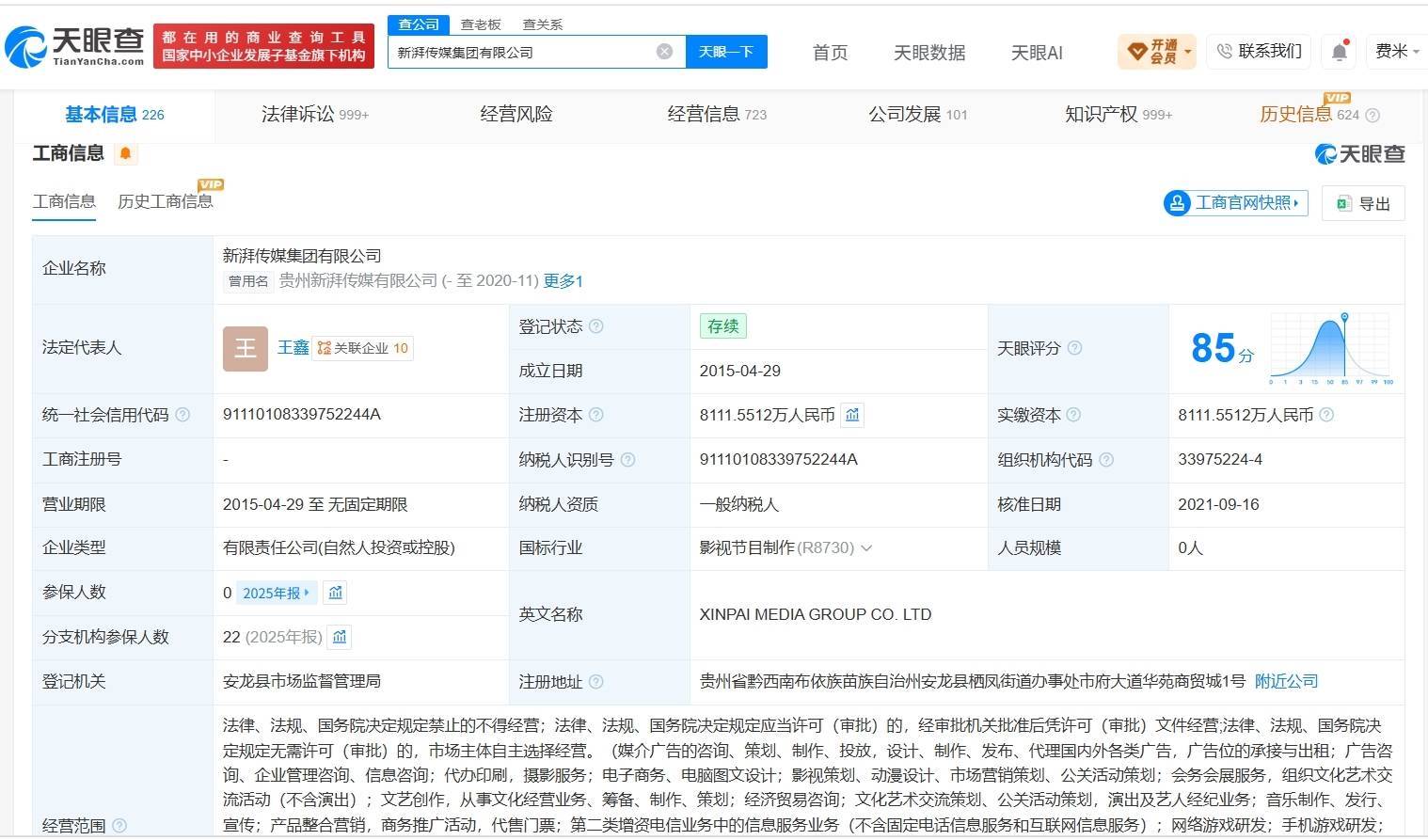Click the alert bell beside 工商信息 heading
Viewport: 1428px width, 840px height.
pyautogui.click(x=125, y=153)
